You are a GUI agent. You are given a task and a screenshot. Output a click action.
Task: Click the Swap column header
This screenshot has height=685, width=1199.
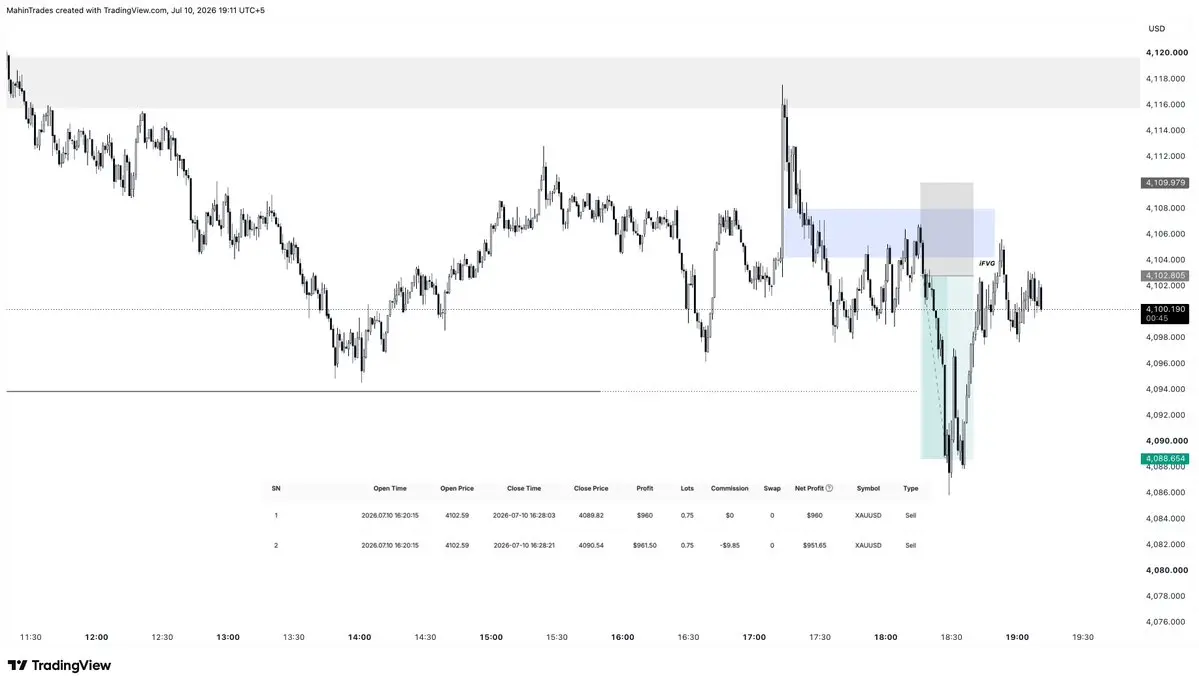point(772,489)
